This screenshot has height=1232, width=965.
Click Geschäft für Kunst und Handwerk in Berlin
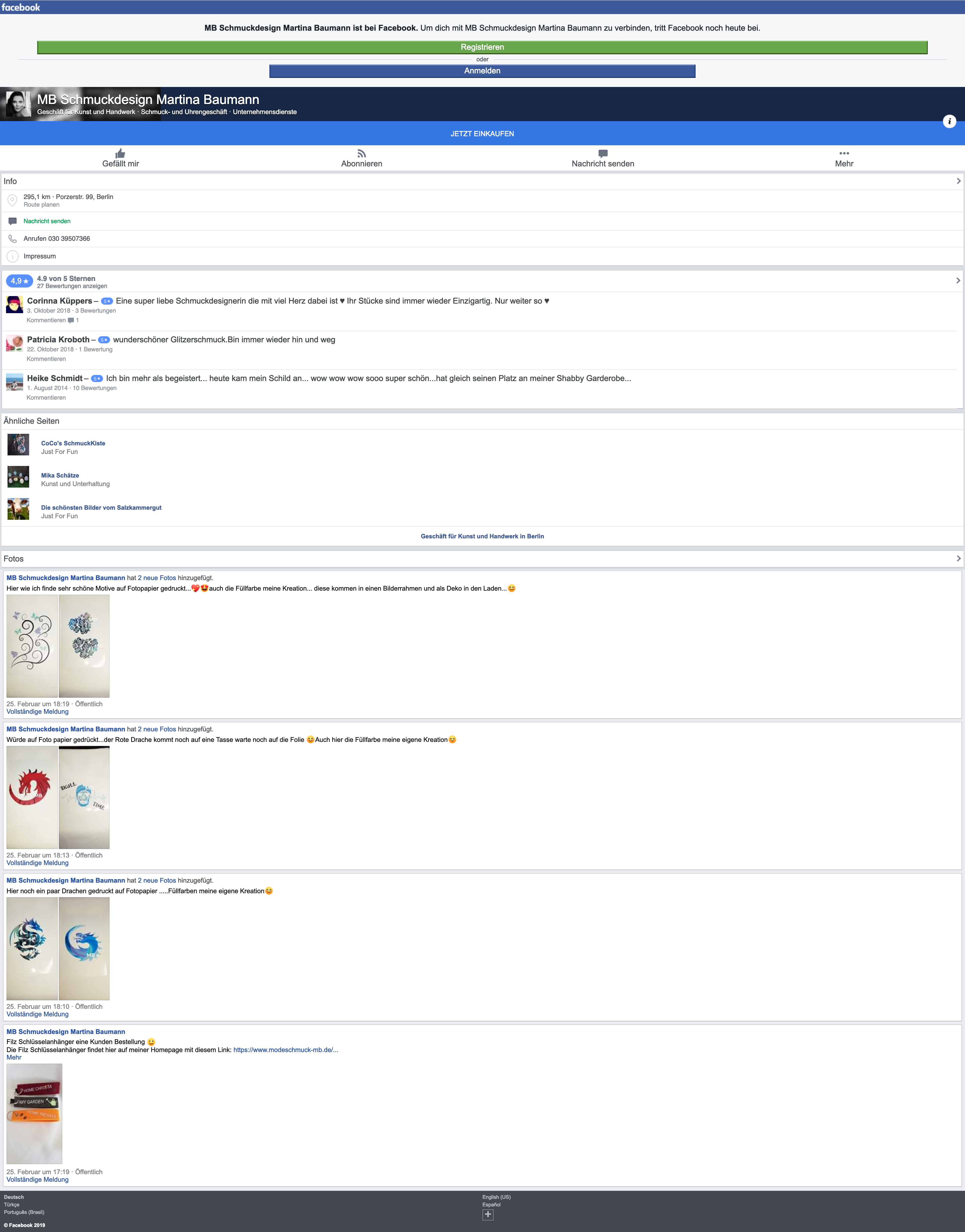pos(482,536)
